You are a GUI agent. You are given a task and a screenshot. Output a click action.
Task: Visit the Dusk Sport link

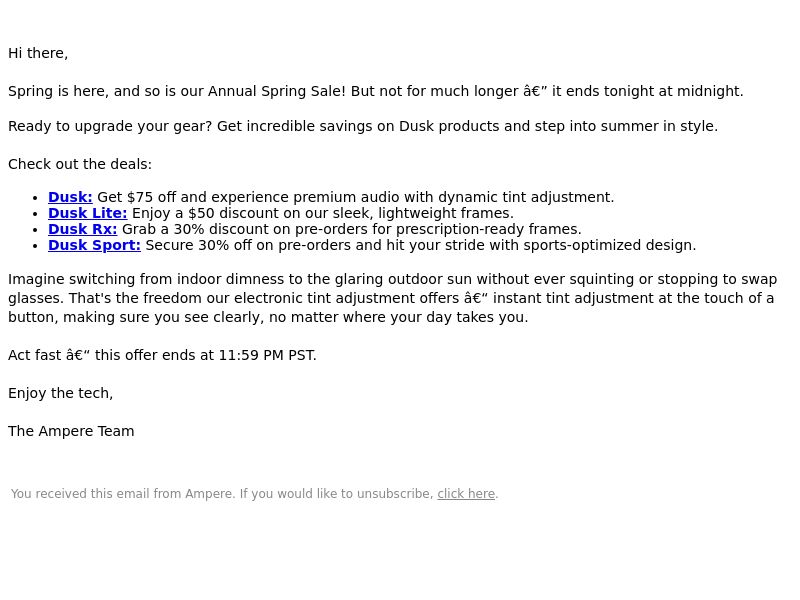point(94,245)
